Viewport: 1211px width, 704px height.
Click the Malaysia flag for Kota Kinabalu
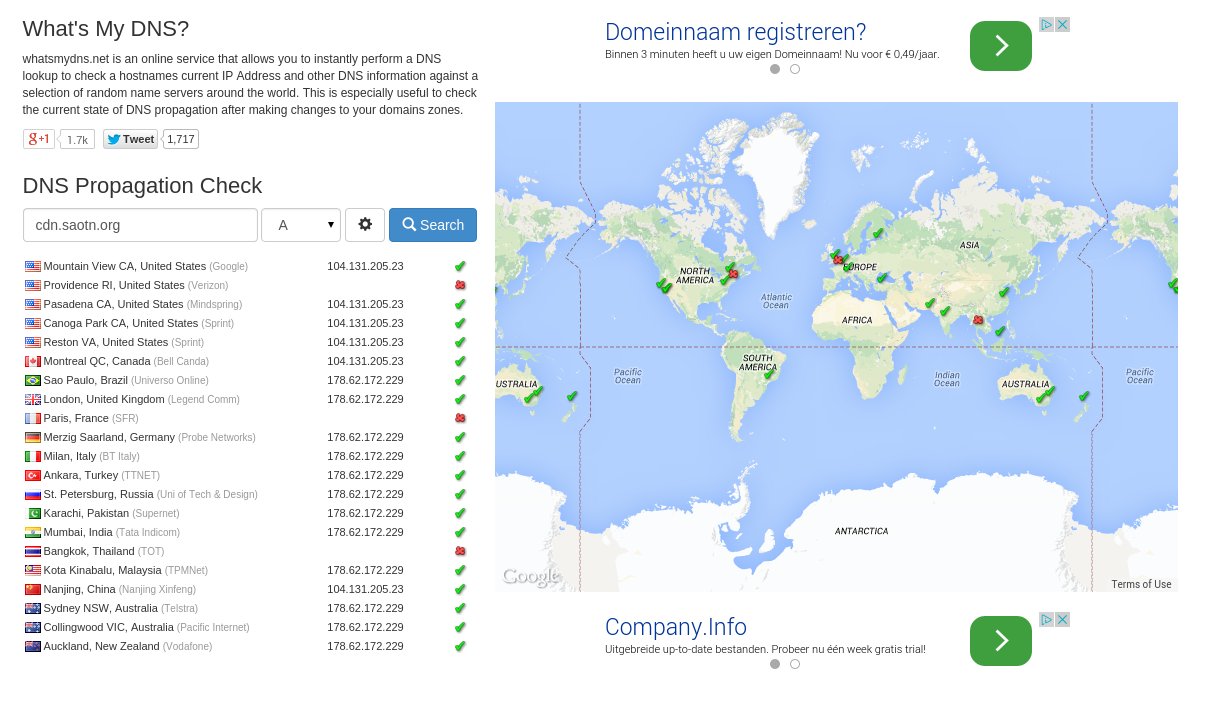(33, 570)
